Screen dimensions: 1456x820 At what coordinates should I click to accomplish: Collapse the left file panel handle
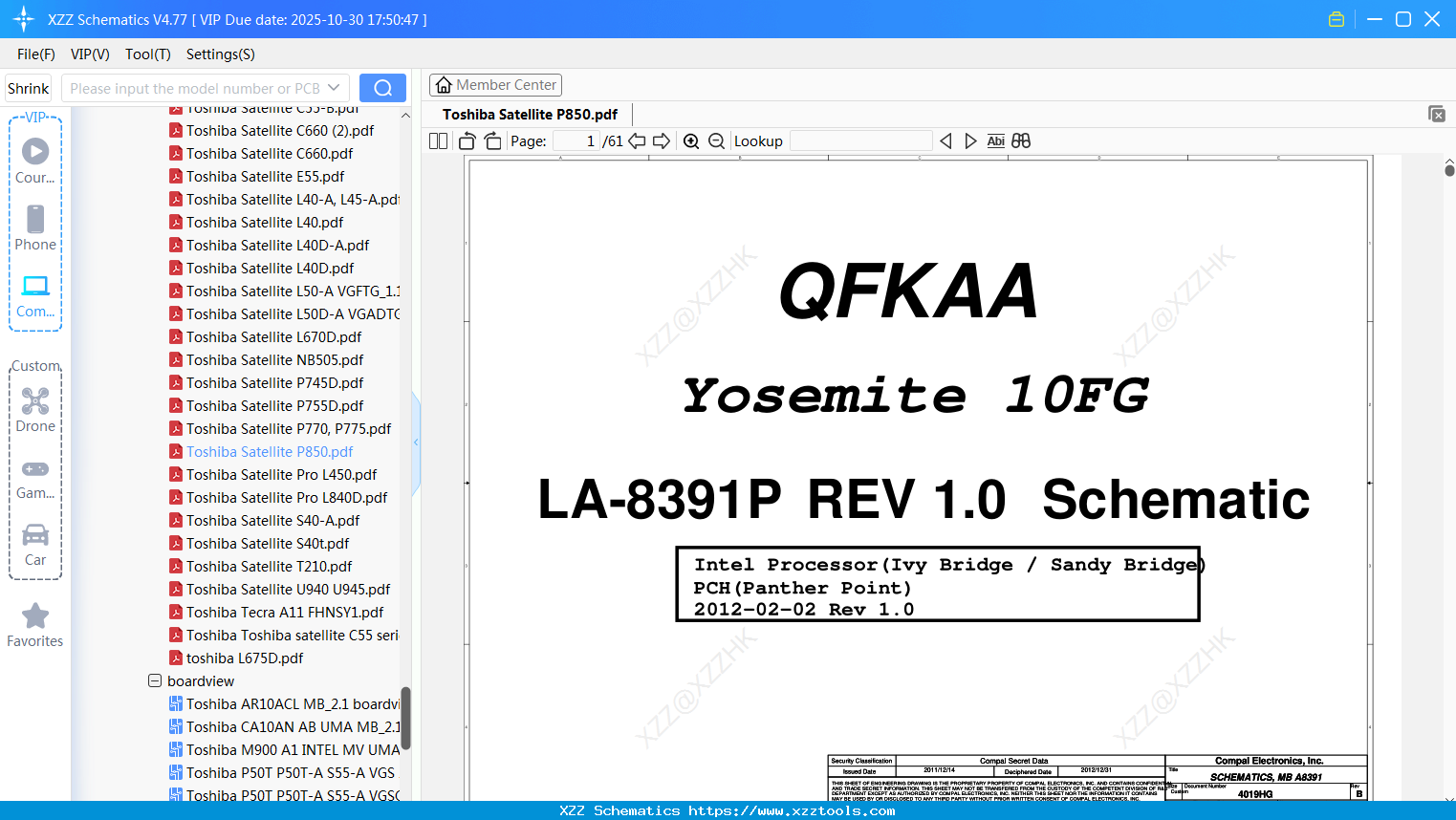[416, 442]
